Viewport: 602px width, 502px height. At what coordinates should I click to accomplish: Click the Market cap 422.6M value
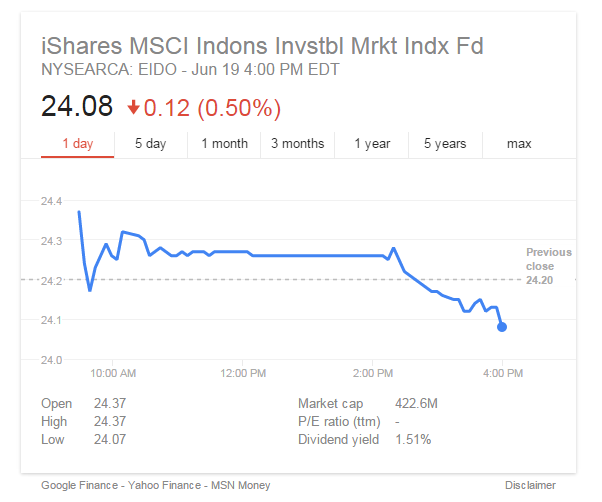(x=416, y=403)
